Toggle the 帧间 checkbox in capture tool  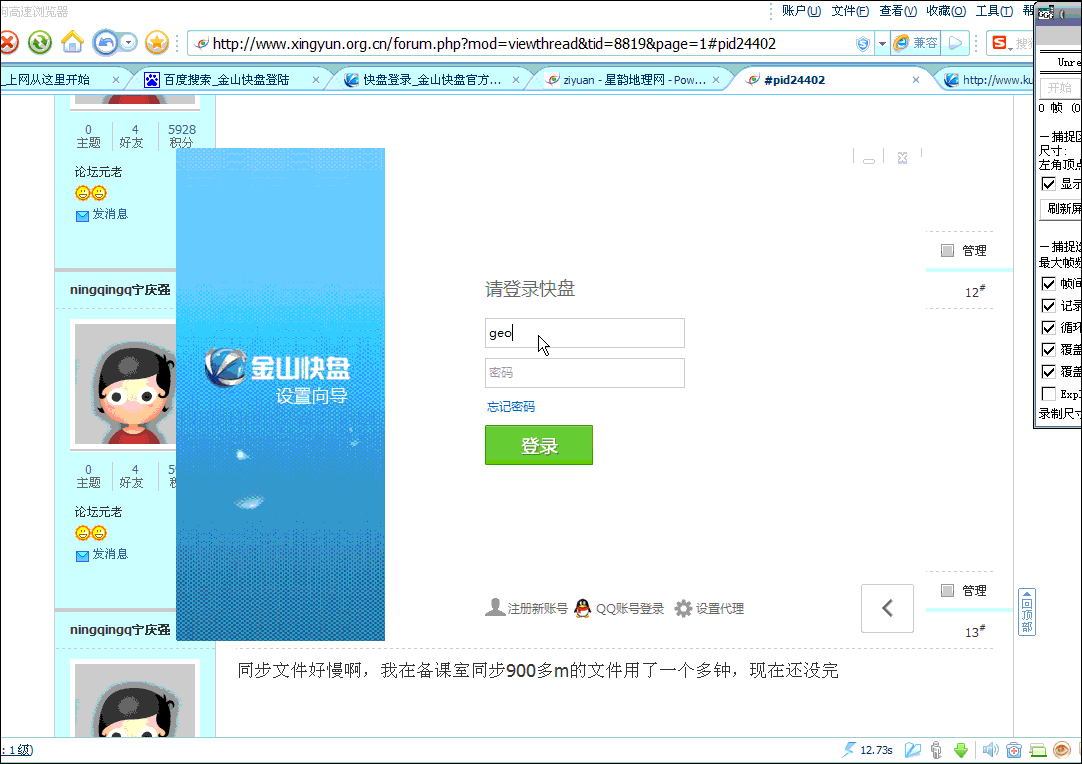1048,284
